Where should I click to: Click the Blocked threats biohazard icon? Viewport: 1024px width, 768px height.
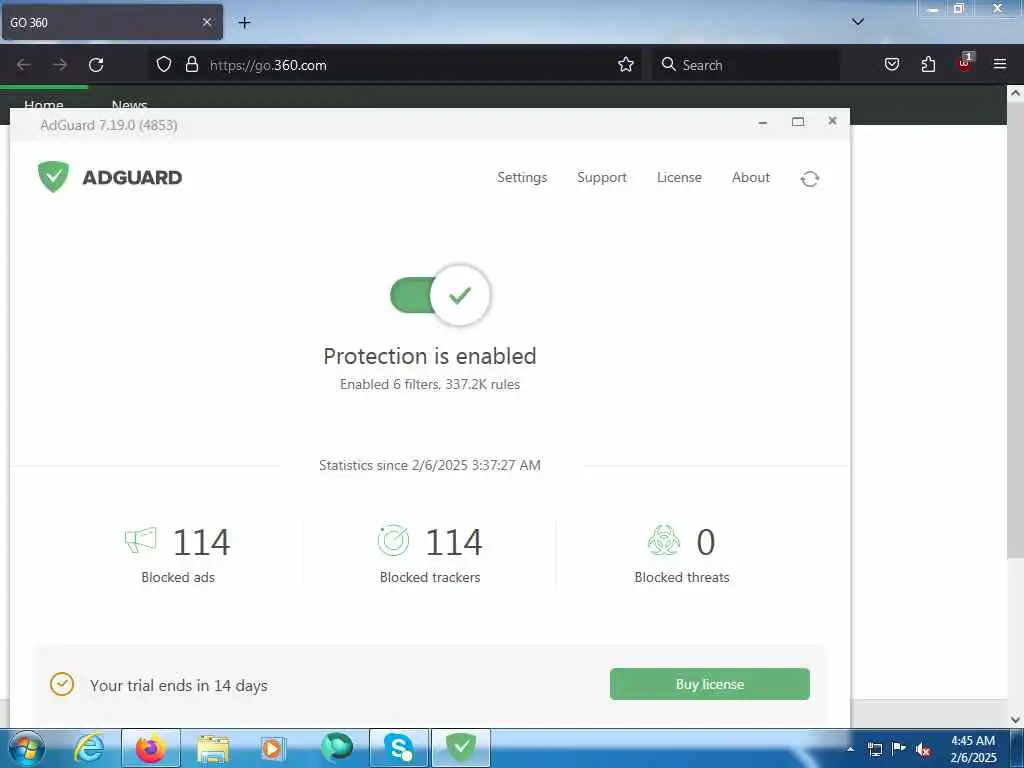pos(664,541)
